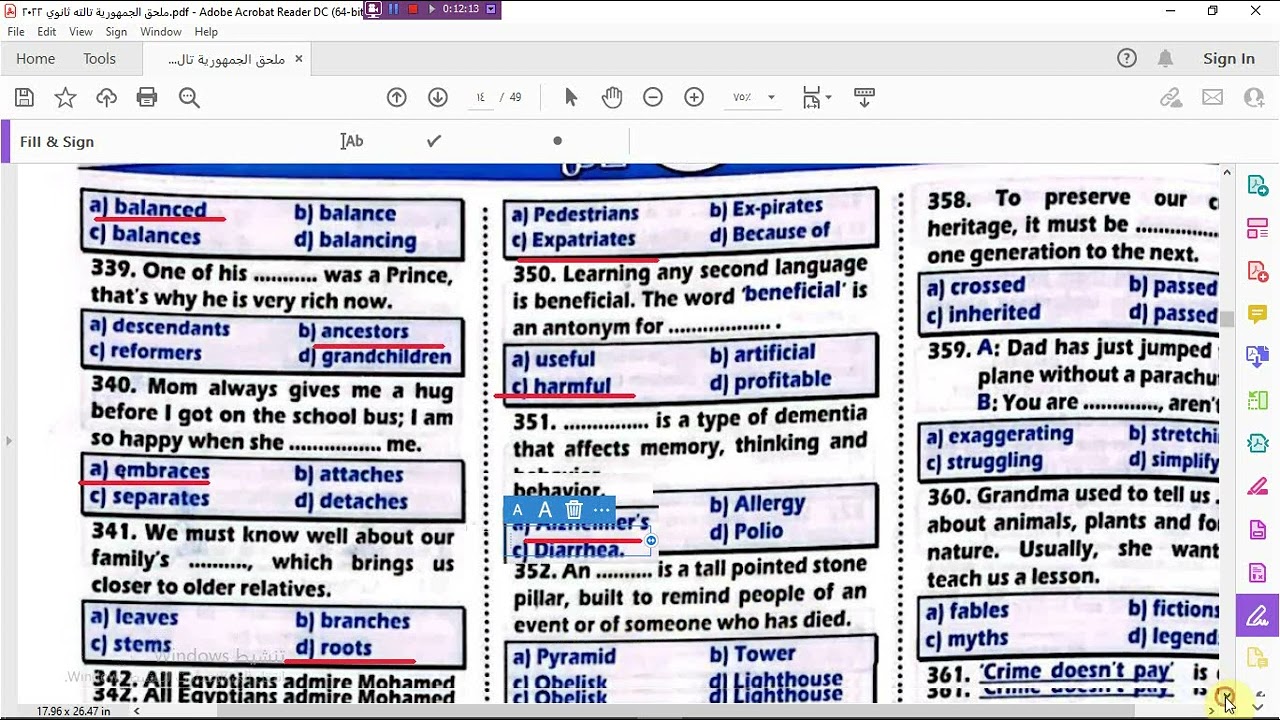Upload the file to Document Cloud
1280x720 pixels.
click(106, 97)
